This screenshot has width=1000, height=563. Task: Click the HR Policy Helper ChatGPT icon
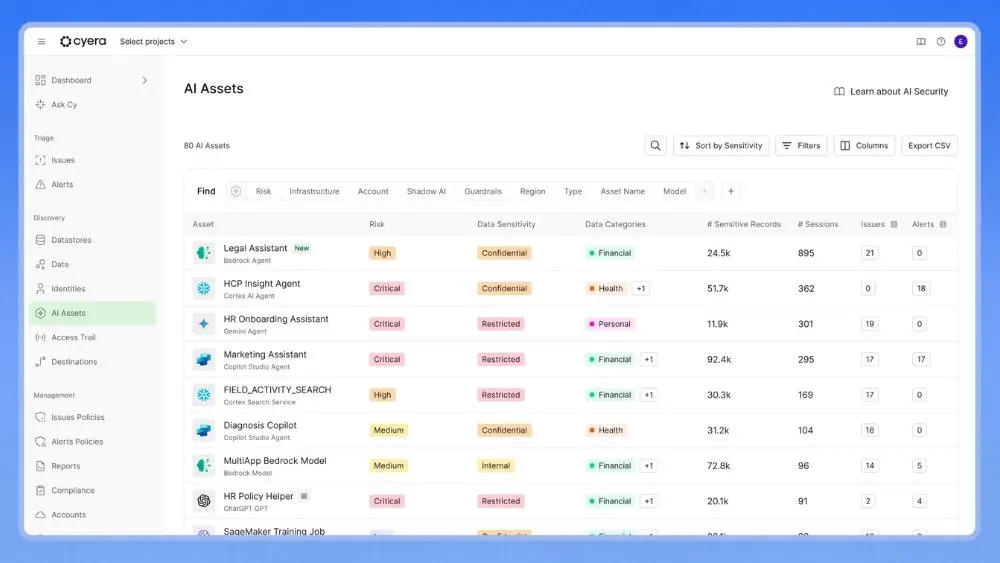(x=203, y=501)
